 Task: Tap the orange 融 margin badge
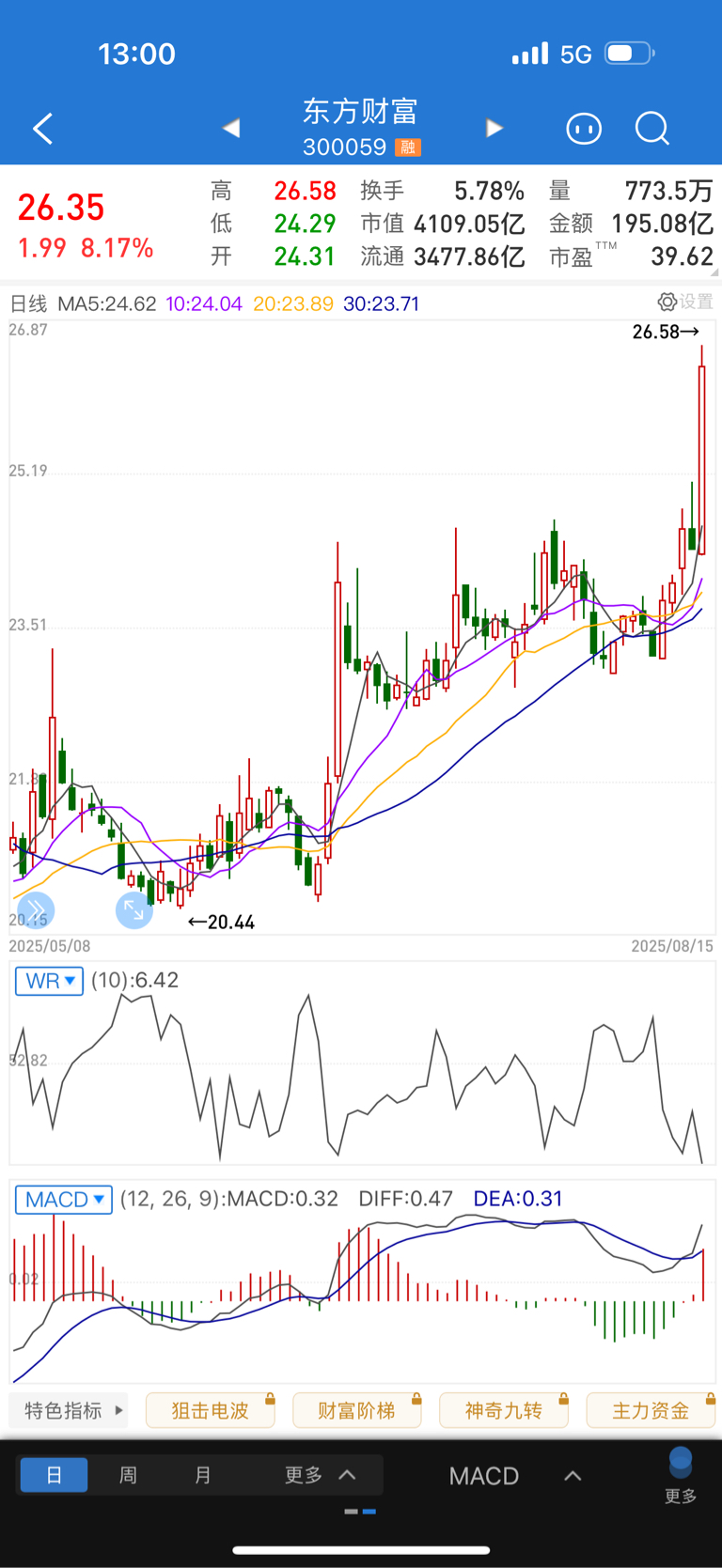click(408, 147)
